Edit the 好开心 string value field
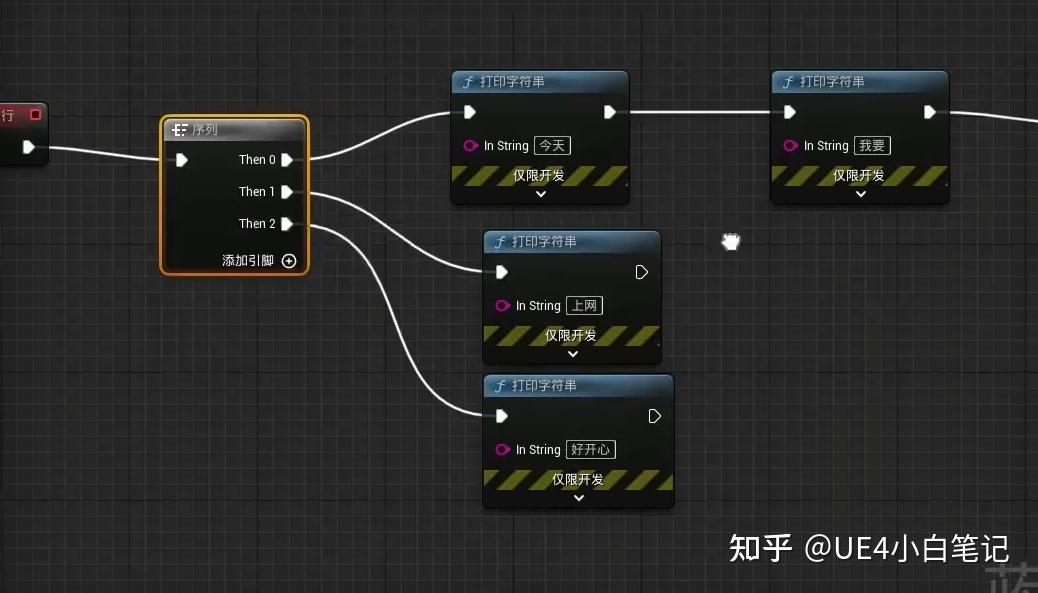1038x593 pixels. tap(590, 449)
